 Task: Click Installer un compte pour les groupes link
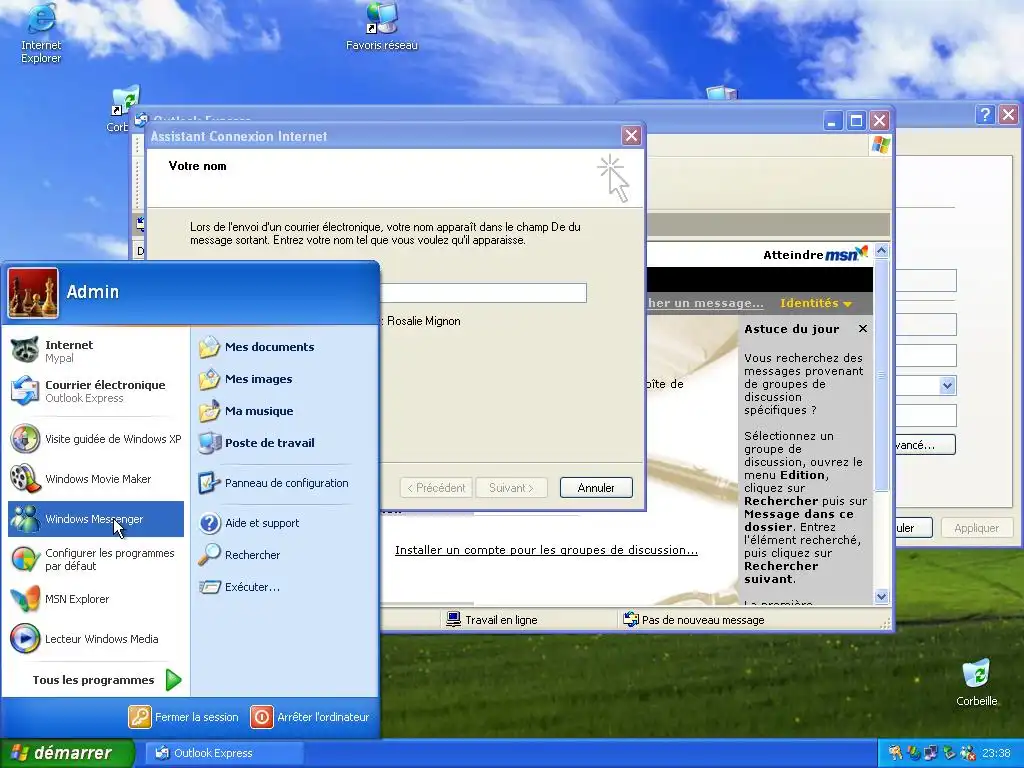(546, 550)
